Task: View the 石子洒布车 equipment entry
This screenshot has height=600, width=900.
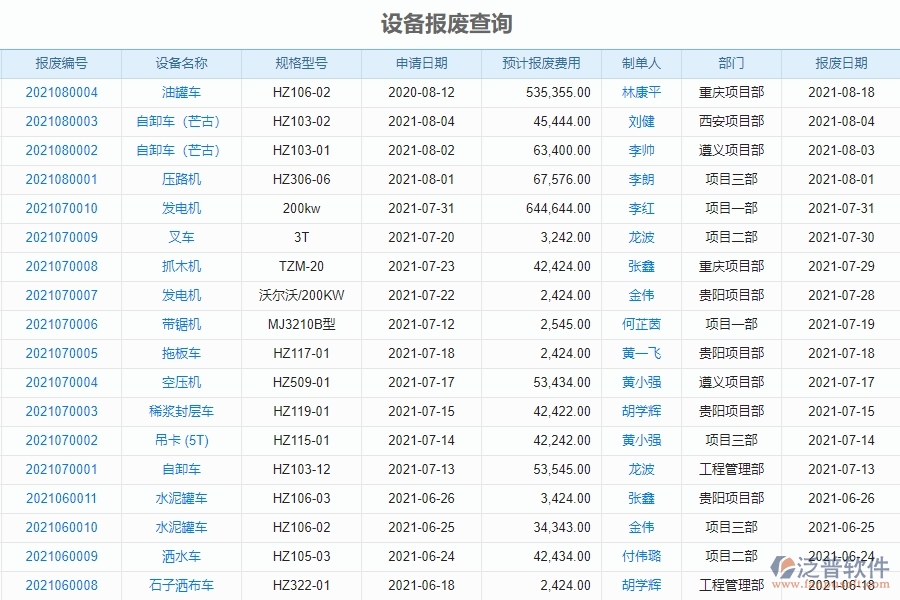Action: click(x=178, y=585)
